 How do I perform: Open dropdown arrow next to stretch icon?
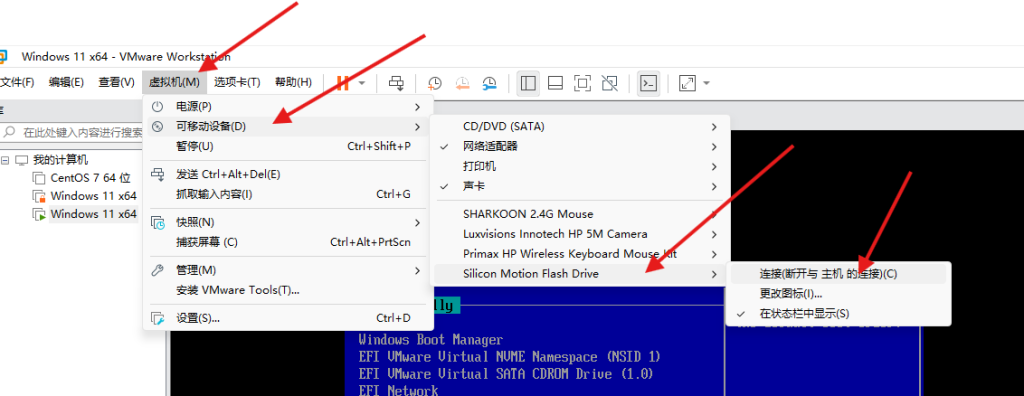[x=706, y=84]
